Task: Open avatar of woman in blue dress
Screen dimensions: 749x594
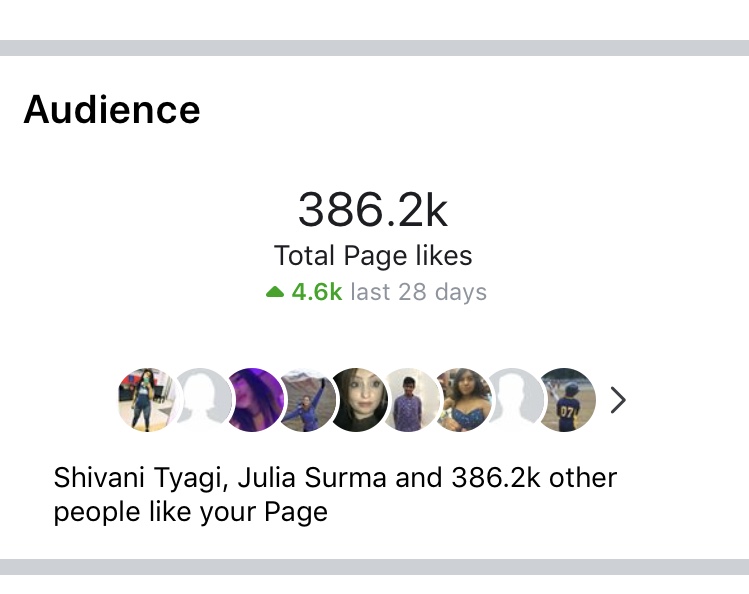Action: tap(463, 400)
